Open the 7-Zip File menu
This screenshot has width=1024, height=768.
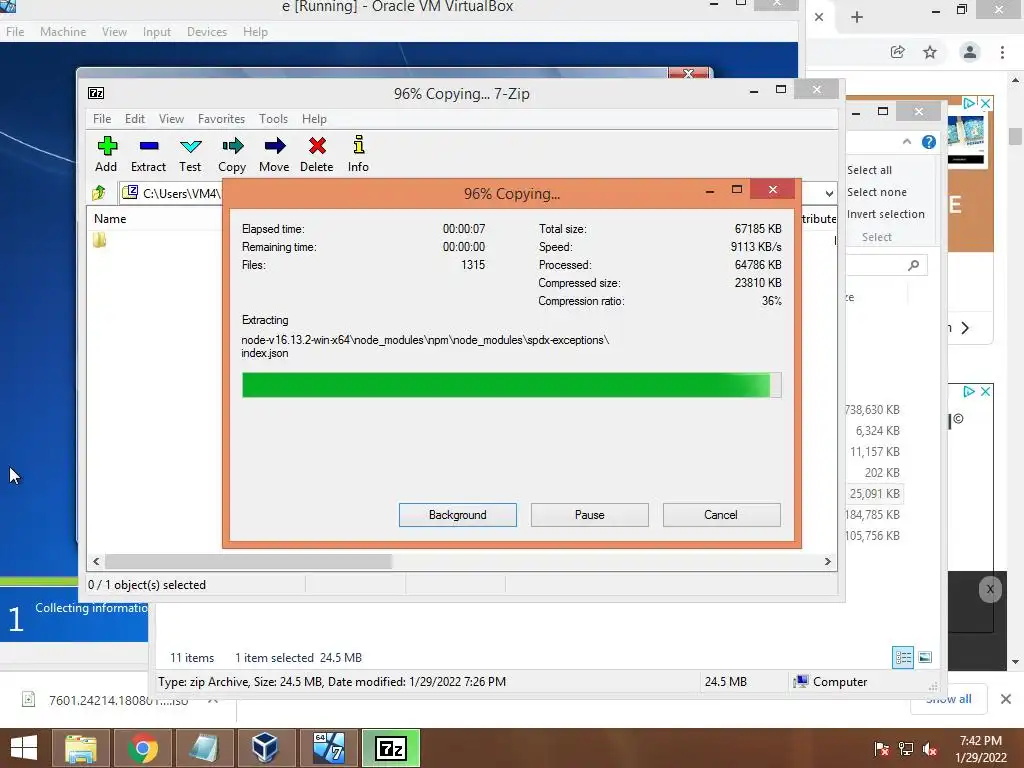pyautogui.click(x=102, y=119)
